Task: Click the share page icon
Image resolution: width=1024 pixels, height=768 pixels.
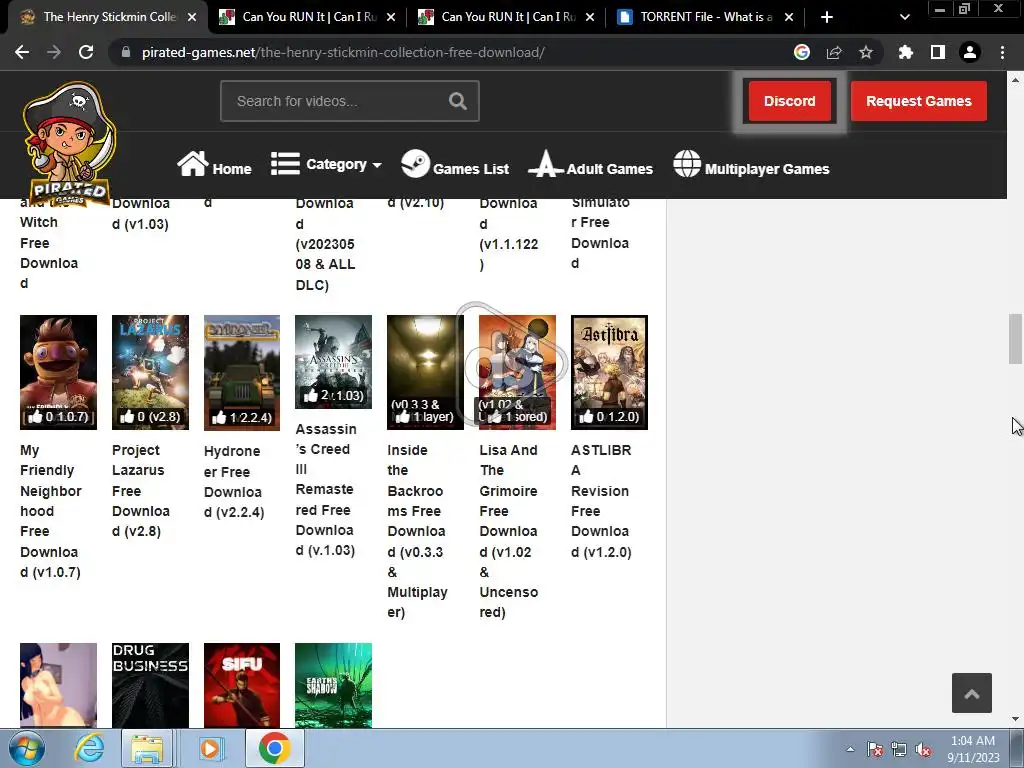Action: point(834,52)
